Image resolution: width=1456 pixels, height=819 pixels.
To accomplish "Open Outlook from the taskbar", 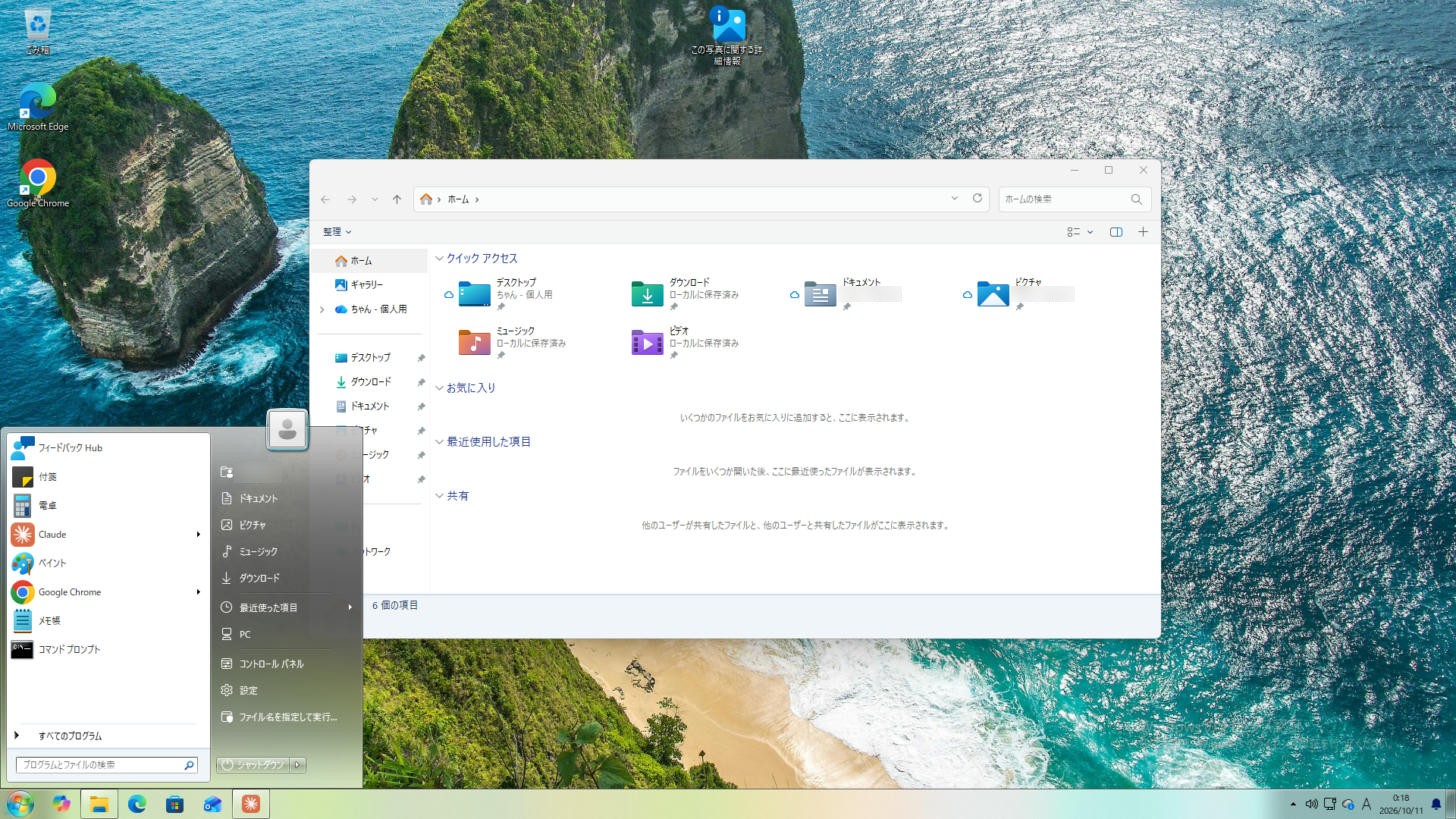I will [x=212, y=804].
